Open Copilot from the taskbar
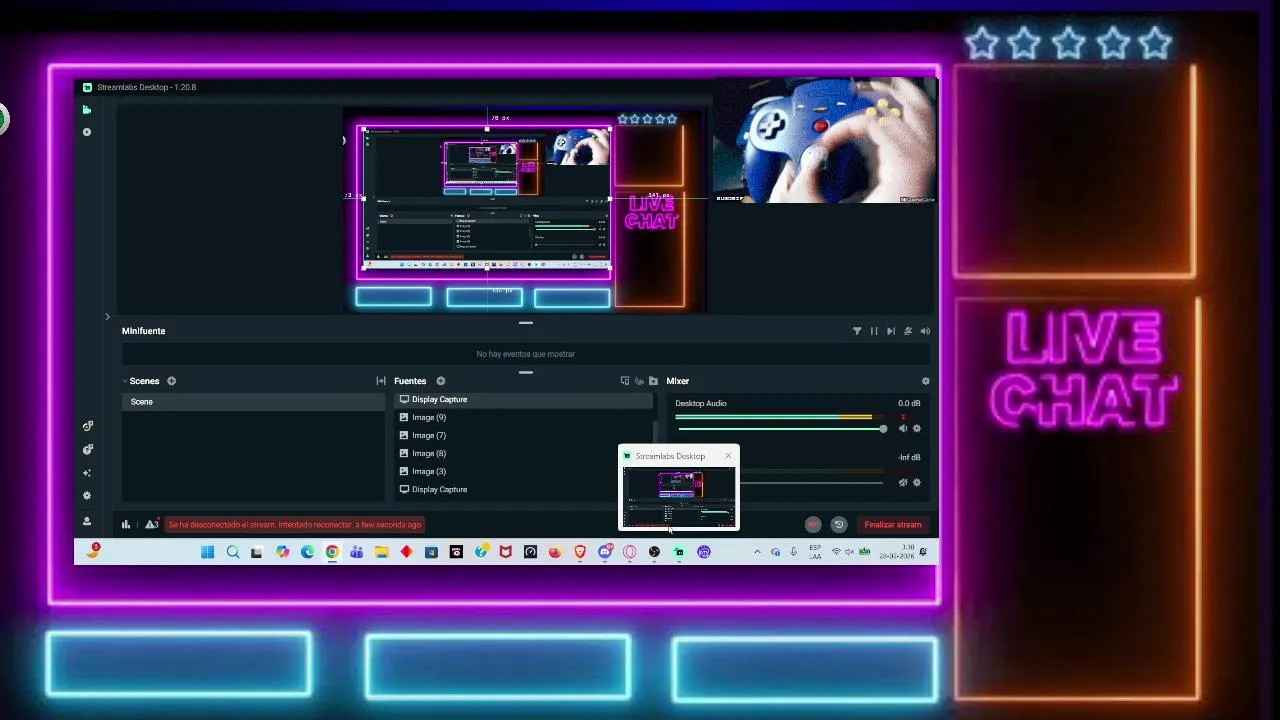This screenshot has height=720, width=1280. tap(283, 552)
